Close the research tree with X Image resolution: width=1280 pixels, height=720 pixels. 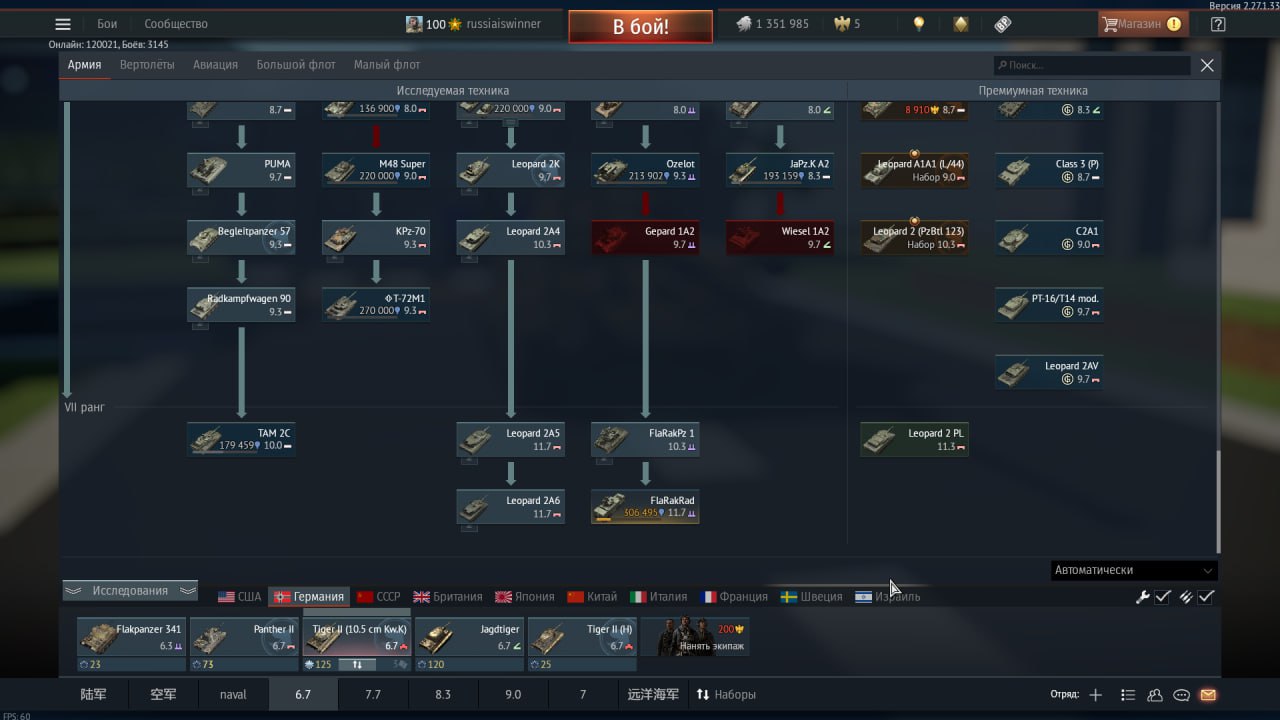(1207, 65)
